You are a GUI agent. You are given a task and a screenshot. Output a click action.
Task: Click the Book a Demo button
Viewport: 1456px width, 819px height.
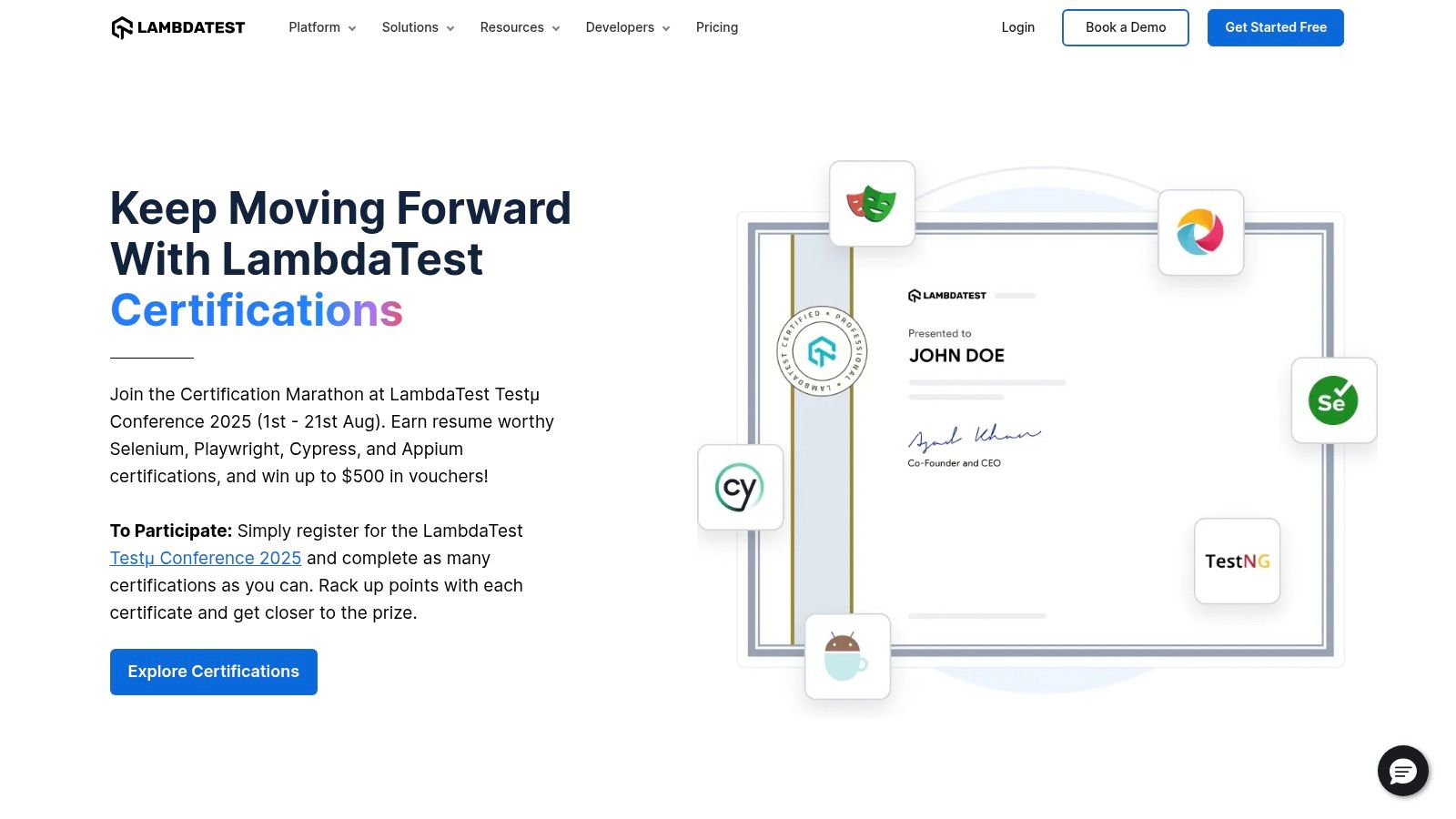1126,27
